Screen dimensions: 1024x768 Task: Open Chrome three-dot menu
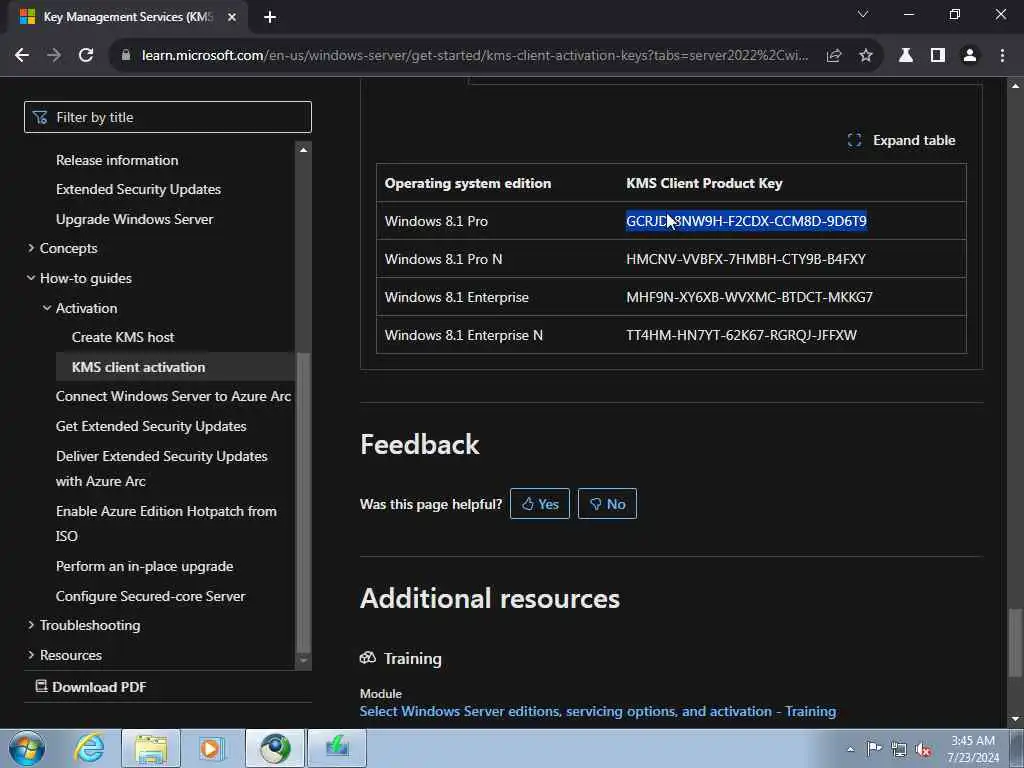[x=1002, y=56]
